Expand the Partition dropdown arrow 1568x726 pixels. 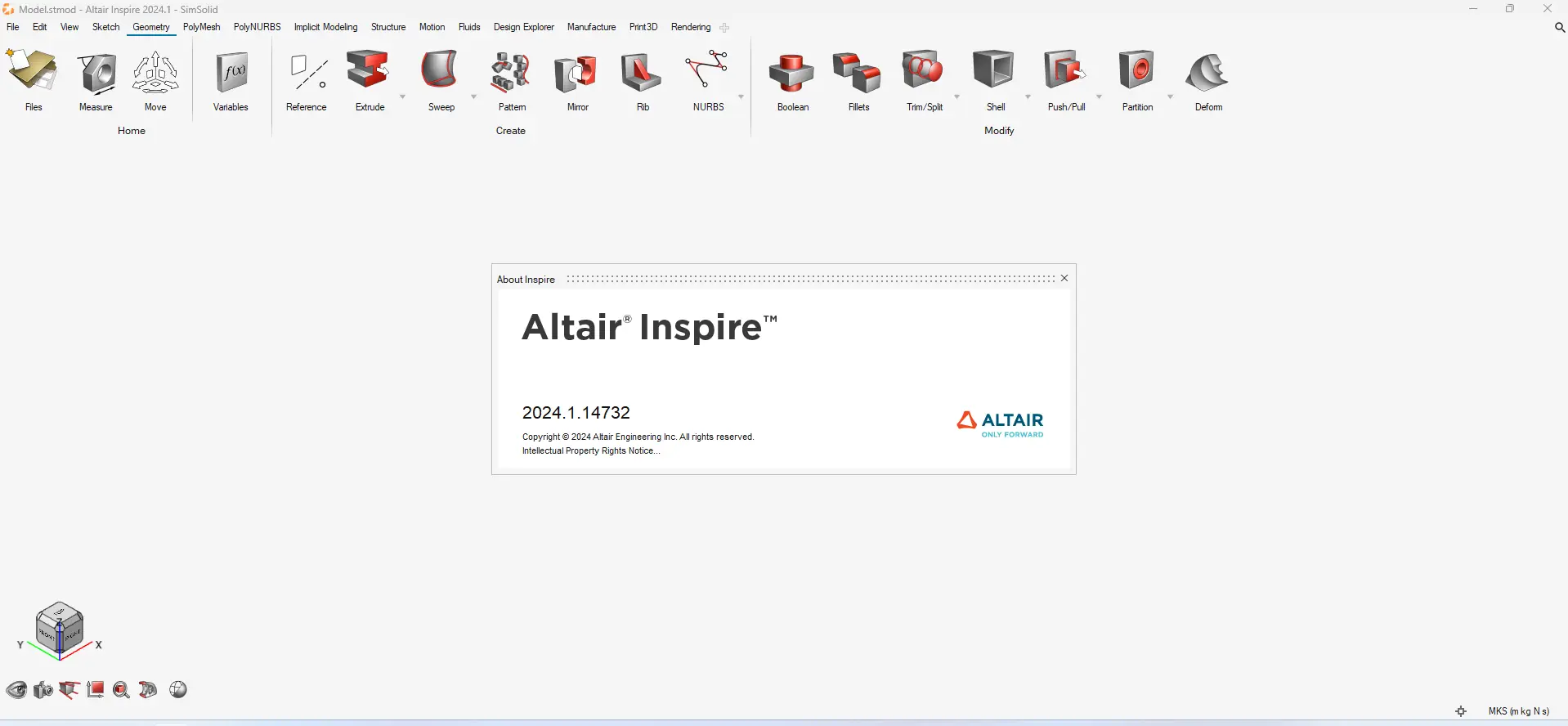pyautogui.click(x=1170, y=97)
